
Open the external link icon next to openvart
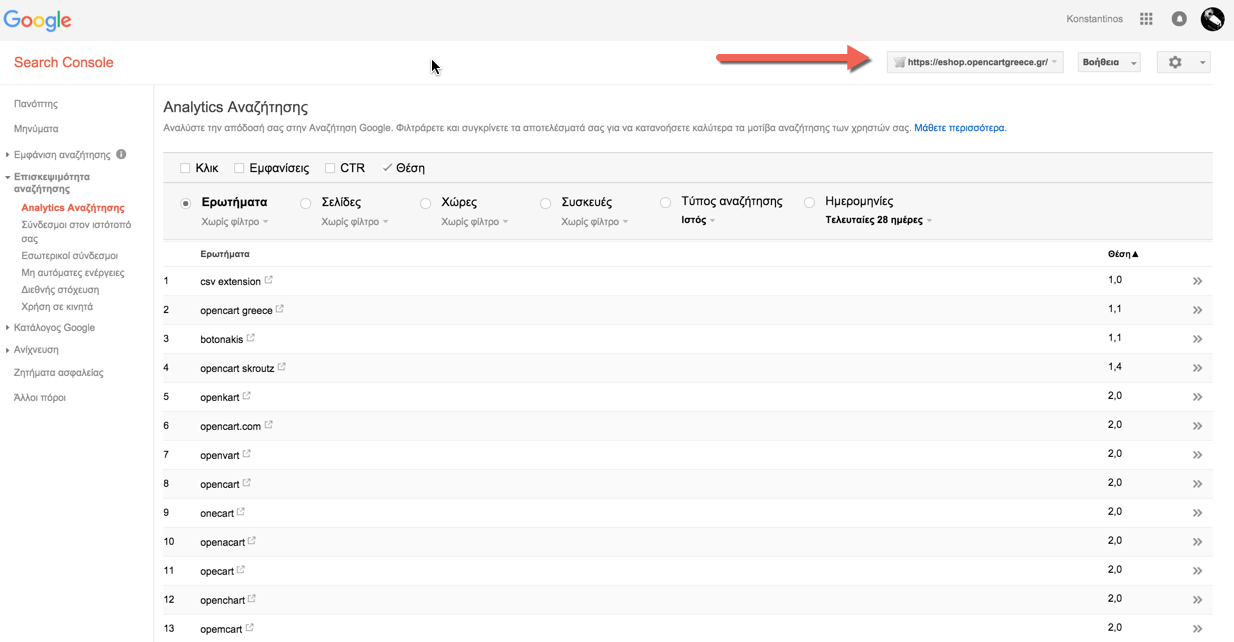(x=247, y=454)
